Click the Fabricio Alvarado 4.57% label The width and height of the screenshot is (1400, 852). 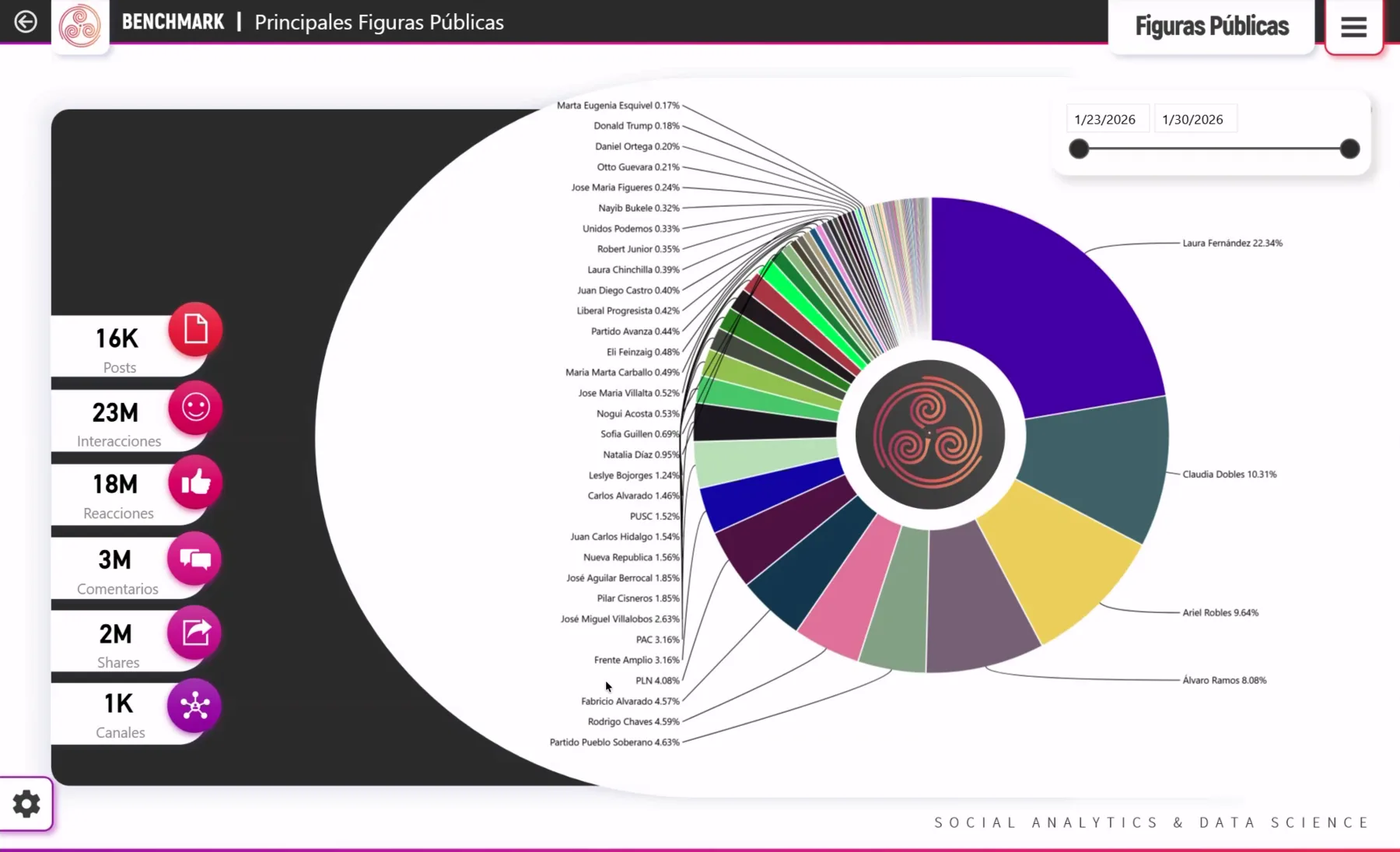coord(630,701)
